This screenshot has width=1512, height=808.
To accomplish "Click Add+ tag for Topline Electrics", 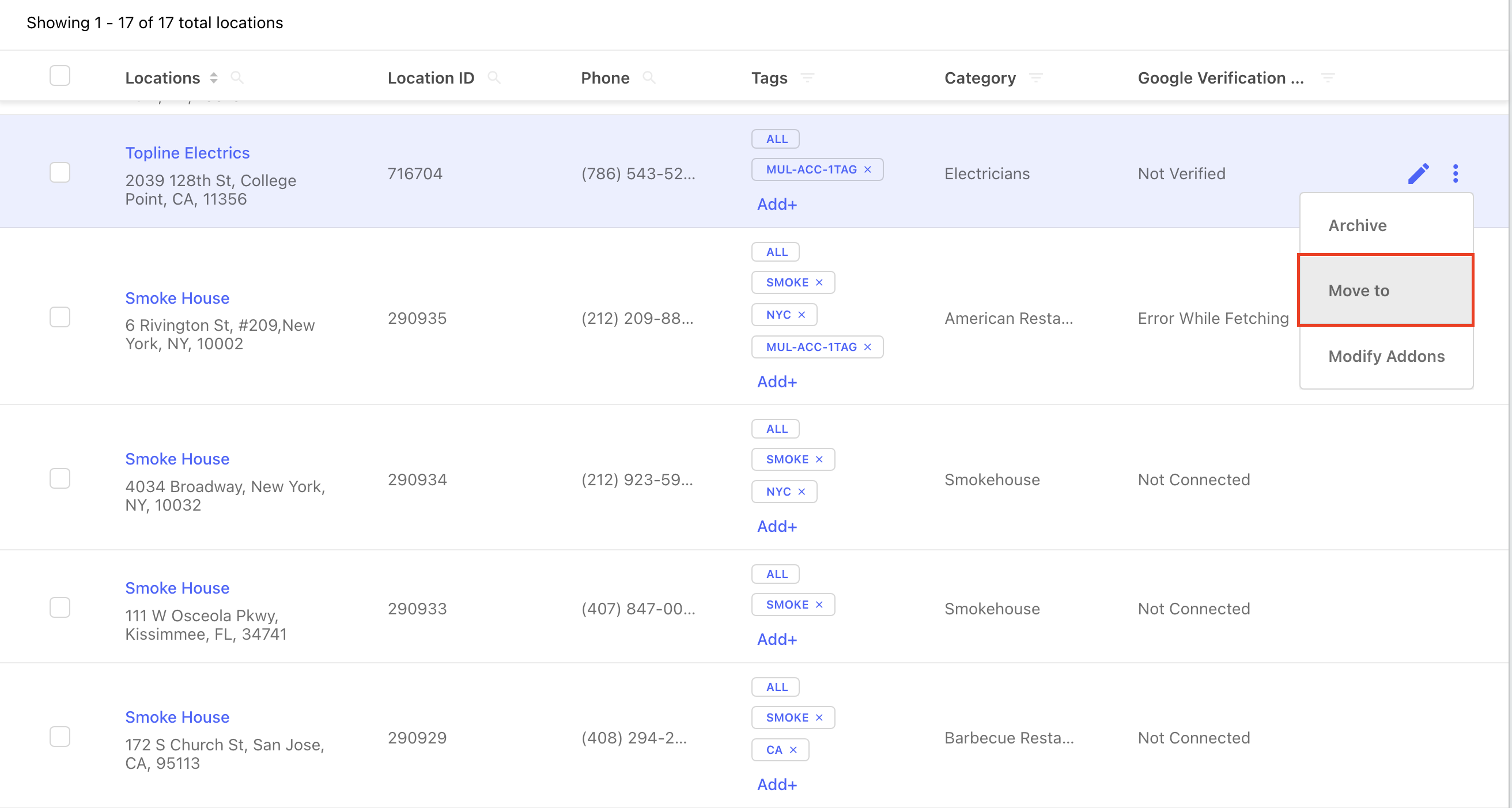I will tap(777, 205).
